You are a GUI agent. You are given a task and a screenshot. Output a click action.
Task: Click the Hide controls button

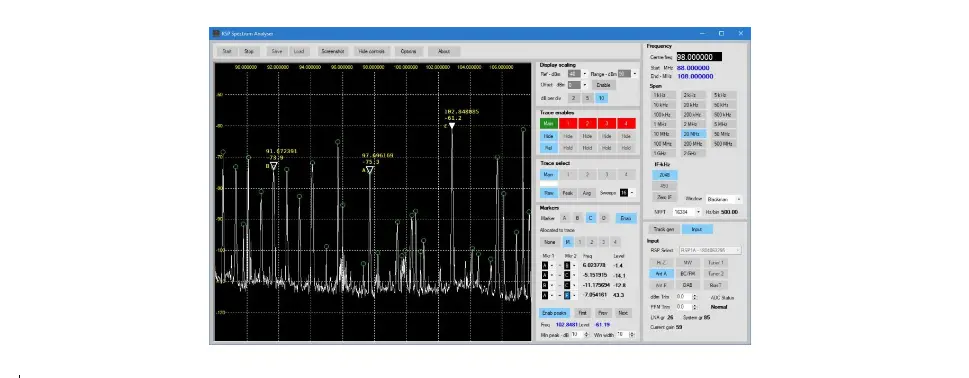pos(372,52)
